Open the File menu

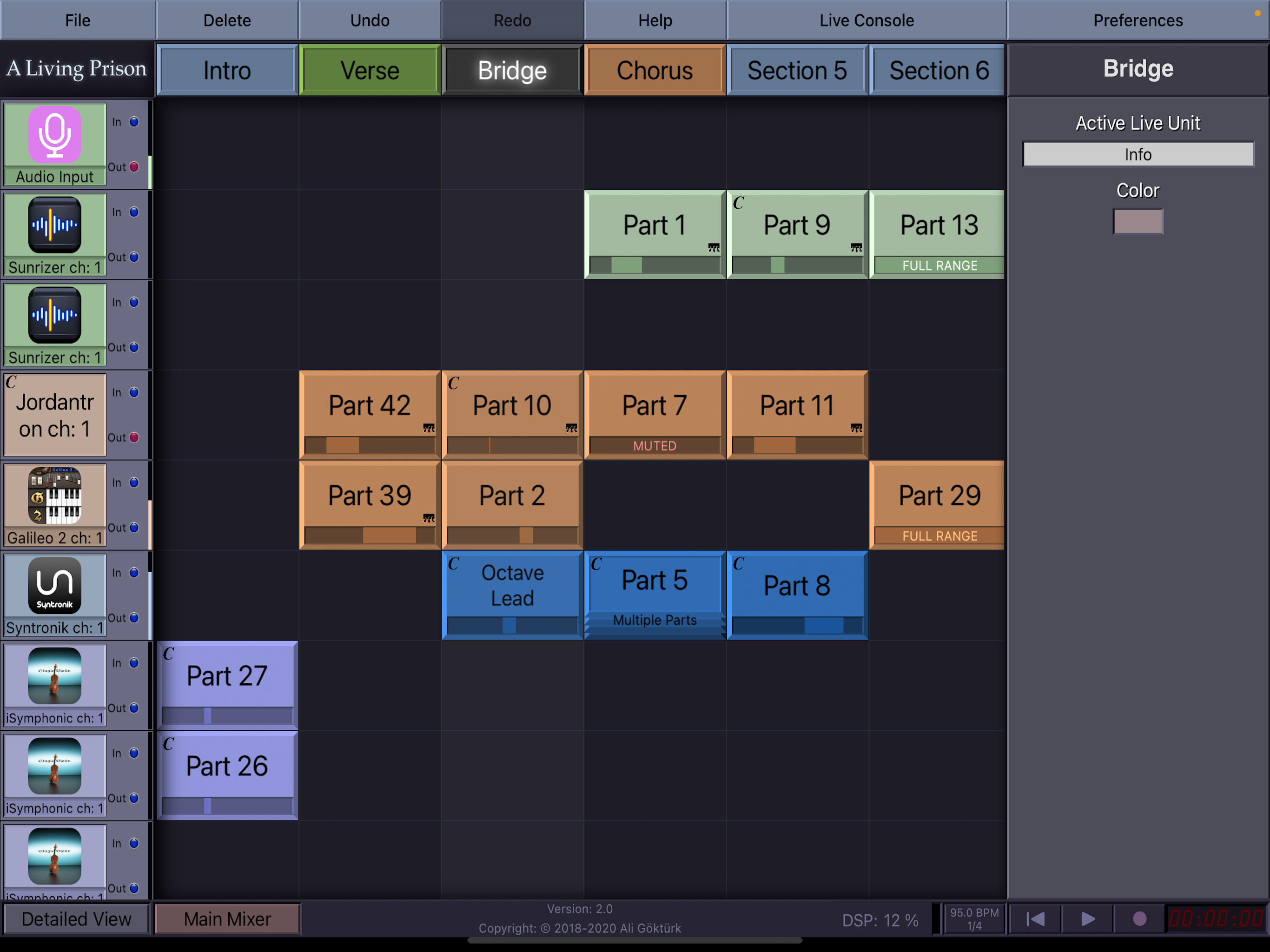pyautogui.click(x=78, y=20)
